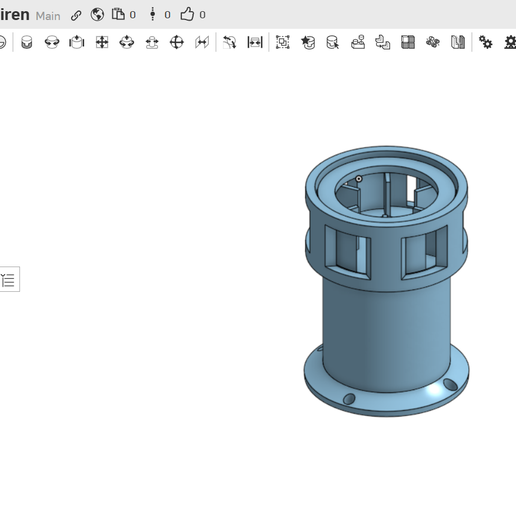This screenshot has height=516, width=516.
Task: Open the instance list panel icon
Action: point(8,279)
